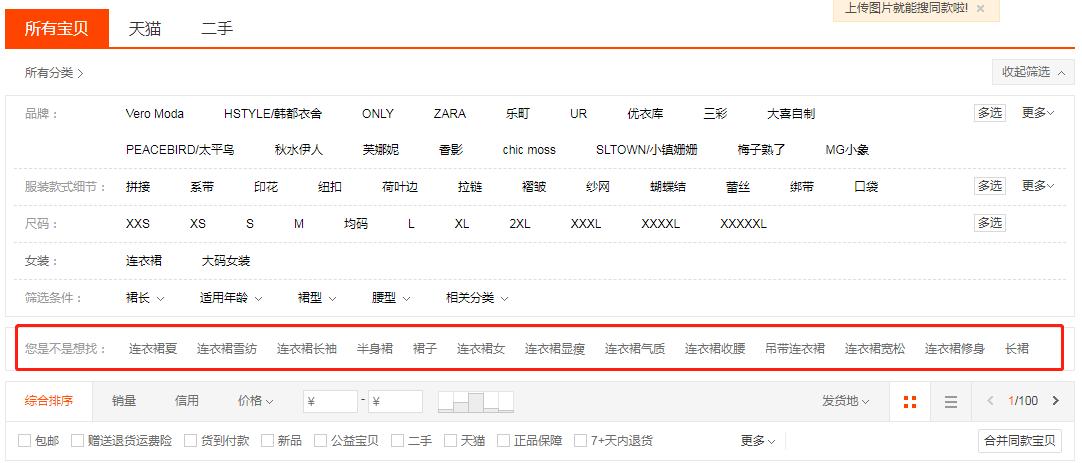Click 多选 in the 服装款式细节 row
The width and height of the screenshot is (1082, 463).
(x=990, y=186)
